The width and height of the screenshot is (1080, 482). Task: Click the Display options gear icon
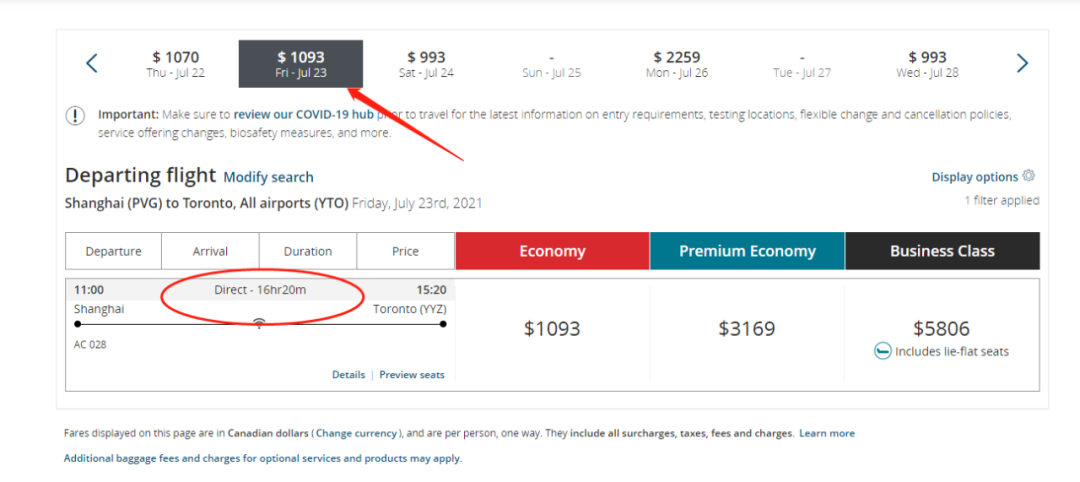pos(1029,176)
